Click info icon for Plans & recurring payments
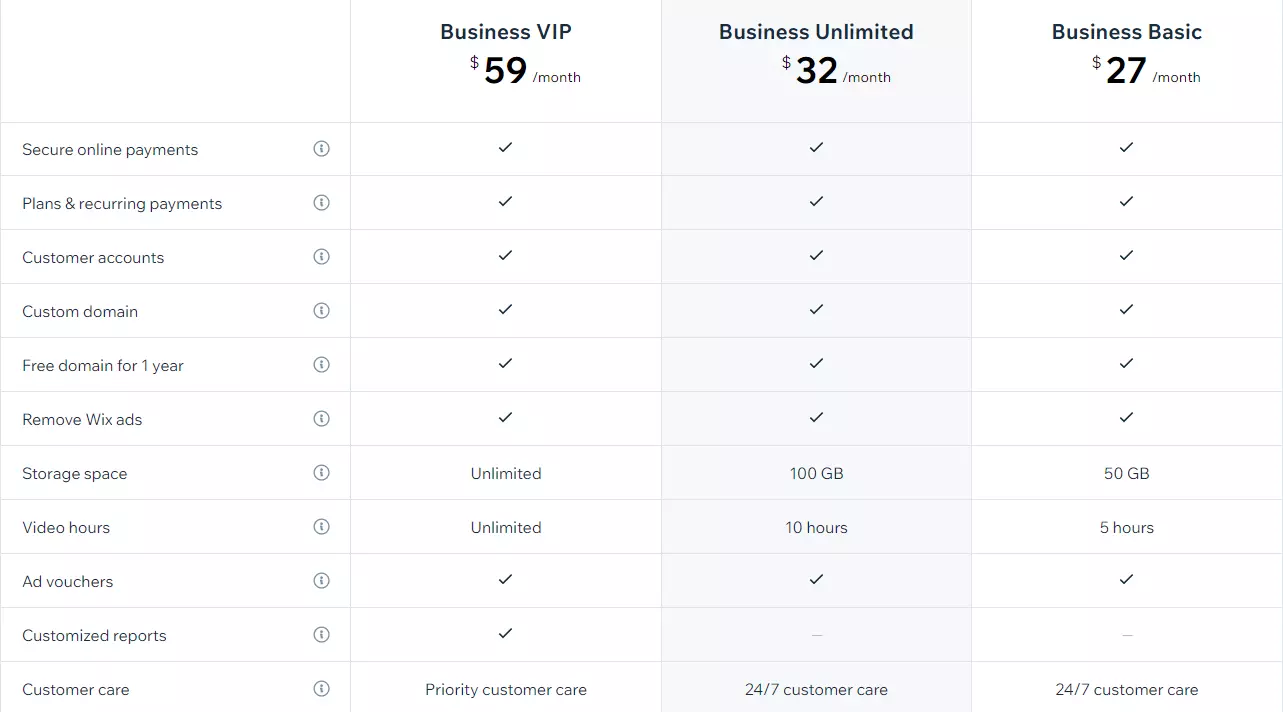The width and height of the screenshot is (1283, 712). tap(321, 203)
